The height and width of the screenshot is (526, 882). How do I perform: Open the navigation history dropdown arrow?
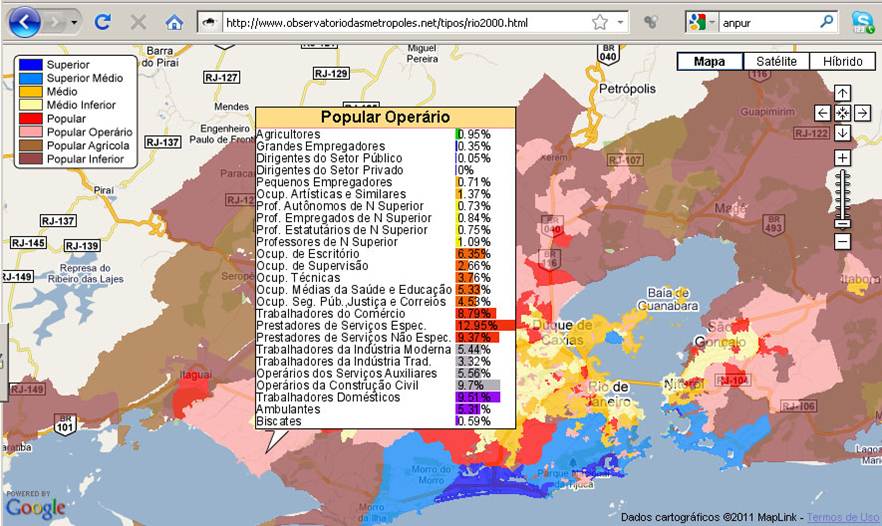tap(74, 23)
